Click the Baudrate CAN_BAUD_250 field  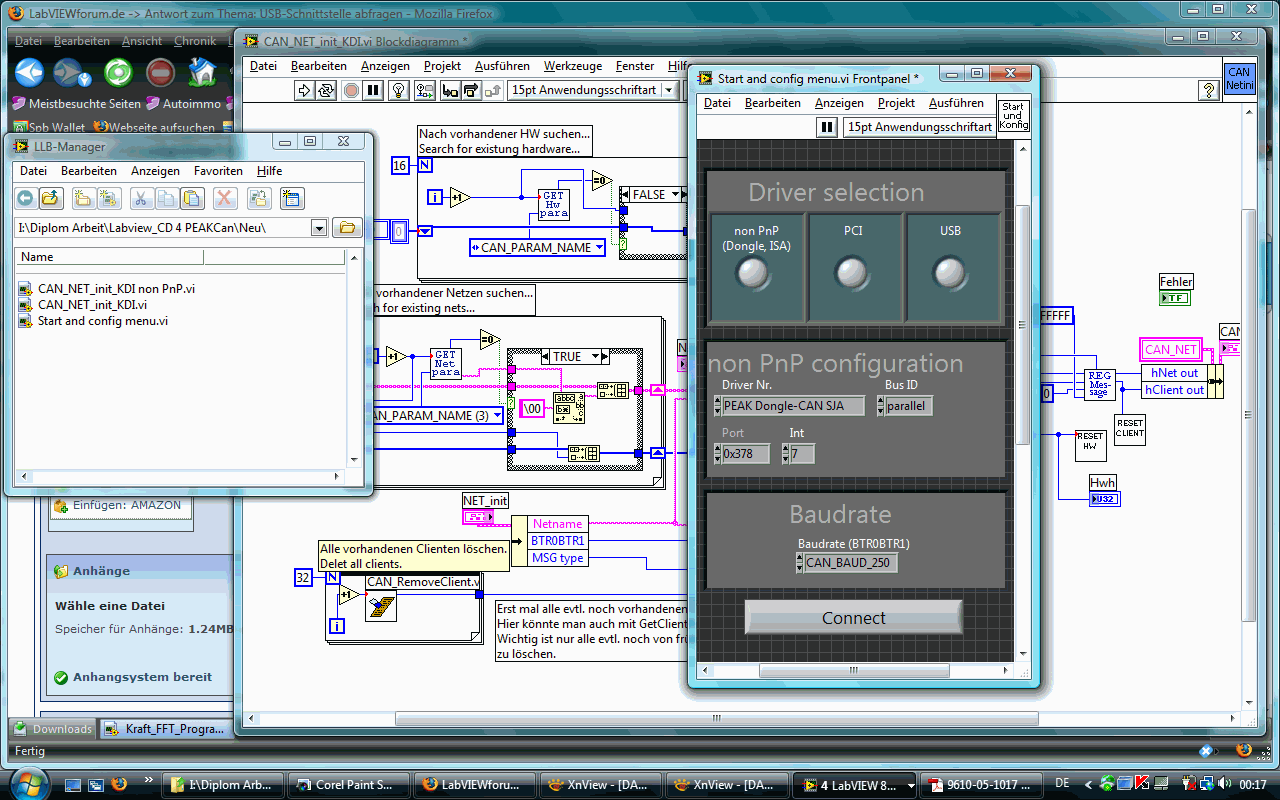(850, 563)
